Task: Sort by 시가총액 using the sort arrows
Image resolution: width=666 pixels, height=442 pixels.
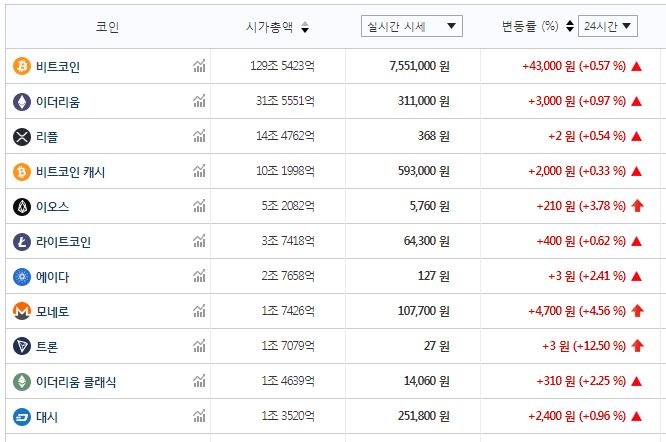Action: [305, 28]
